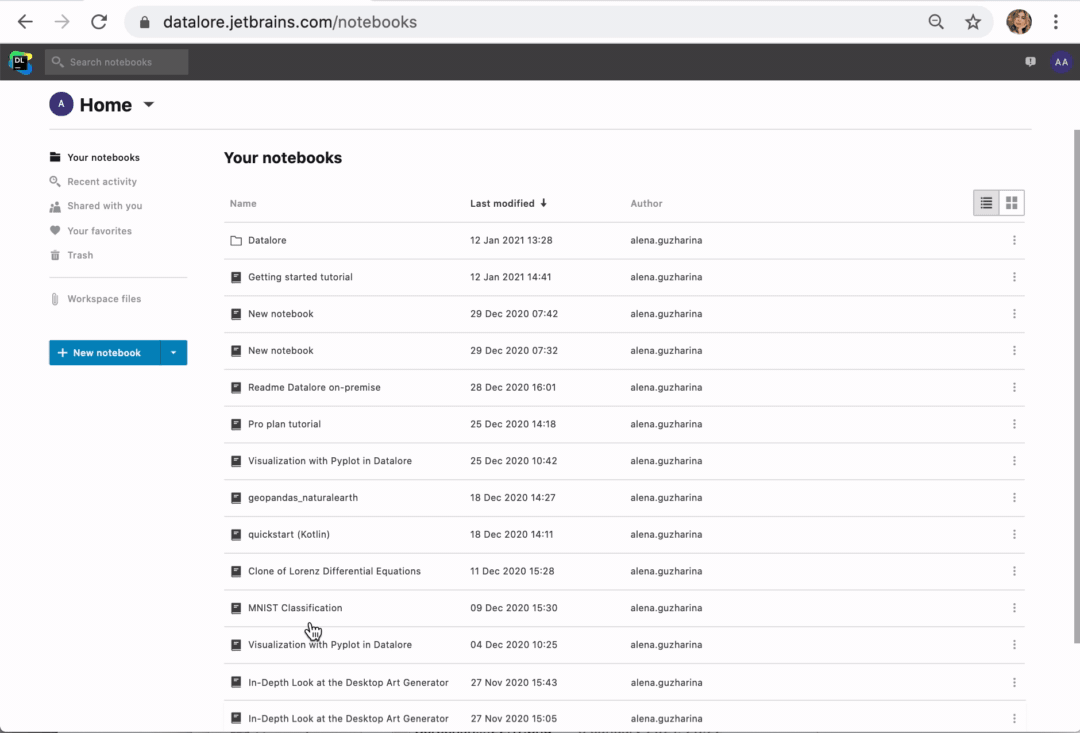Screen dimensions: 1080x733
Task: Create a New notebook
Action: (105, 353)
